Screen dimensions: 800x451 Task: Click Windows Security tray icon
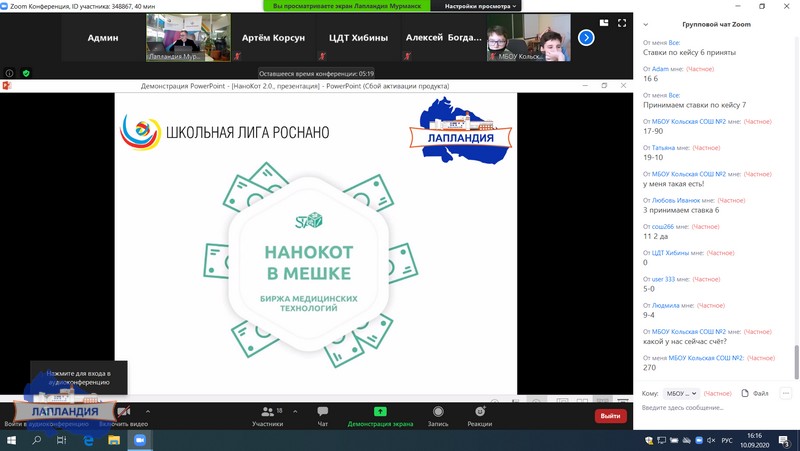(649, 440)
